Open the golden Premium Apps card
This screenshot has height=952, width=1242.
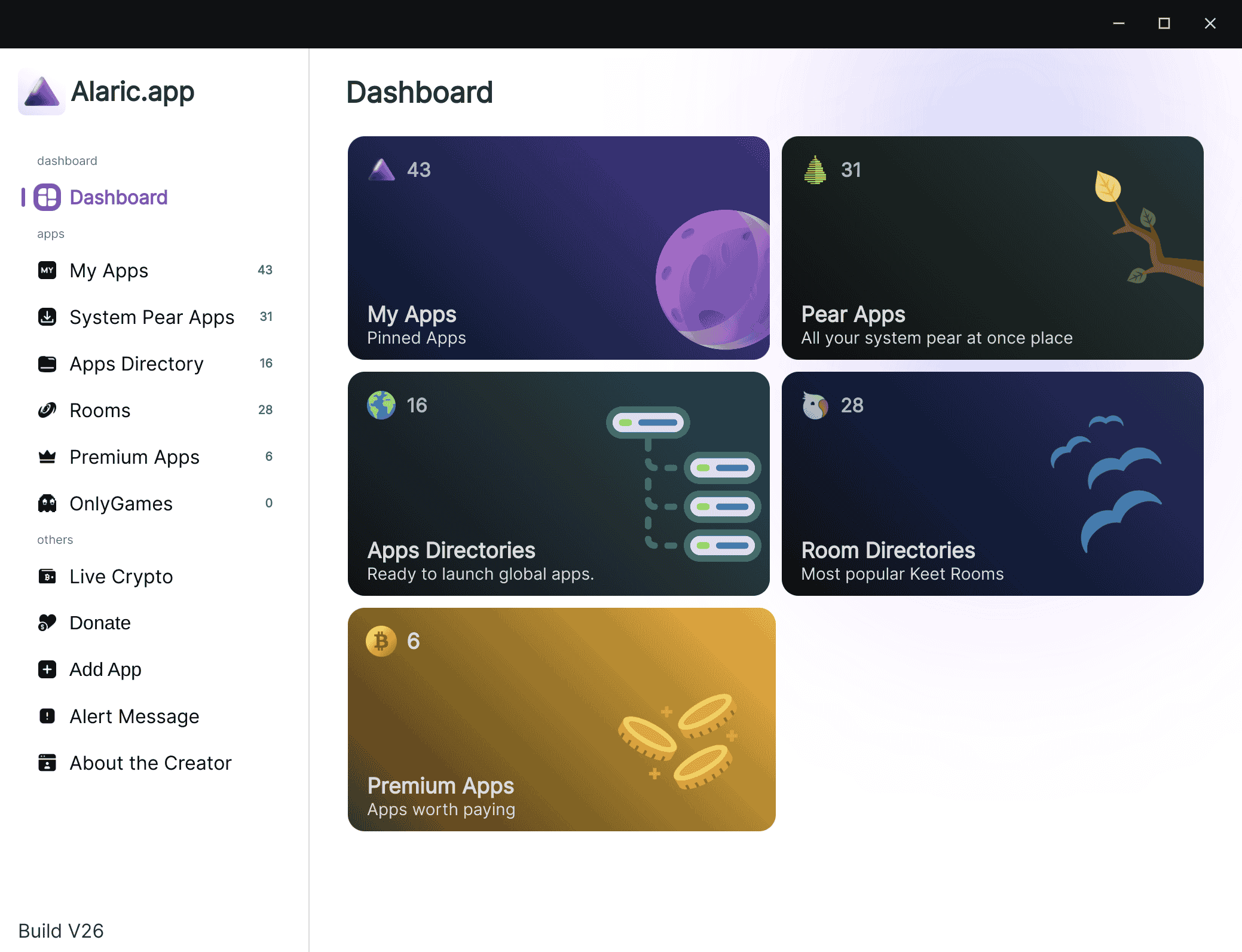[561, 719]
